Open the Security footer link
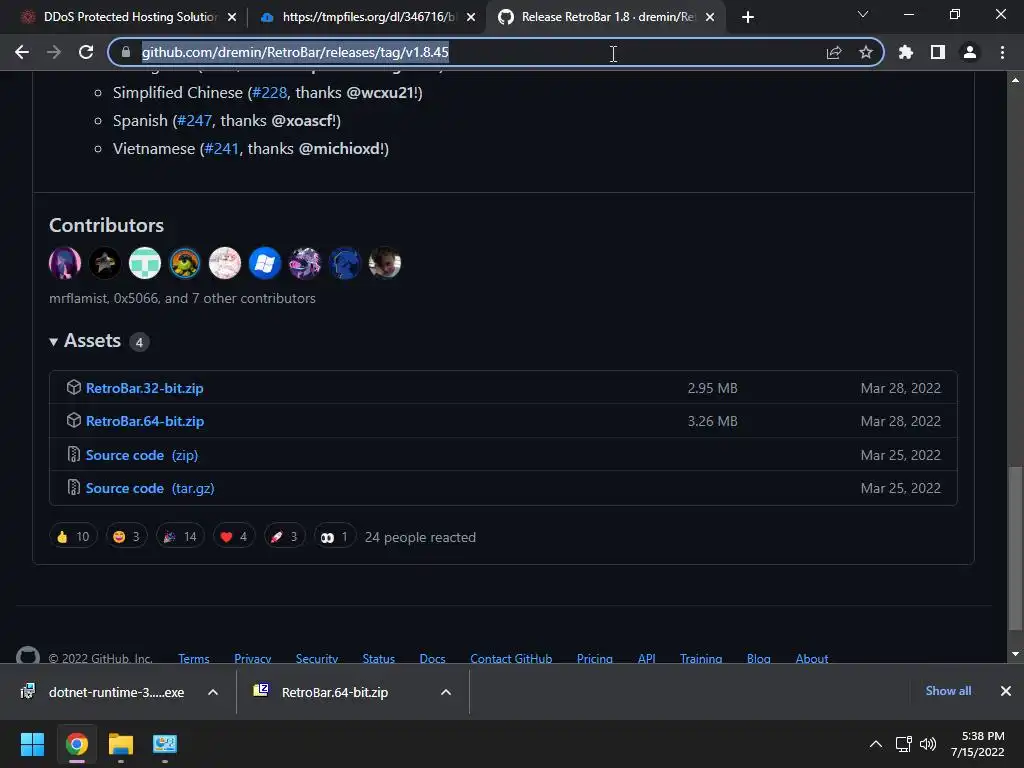 (317, 658)
